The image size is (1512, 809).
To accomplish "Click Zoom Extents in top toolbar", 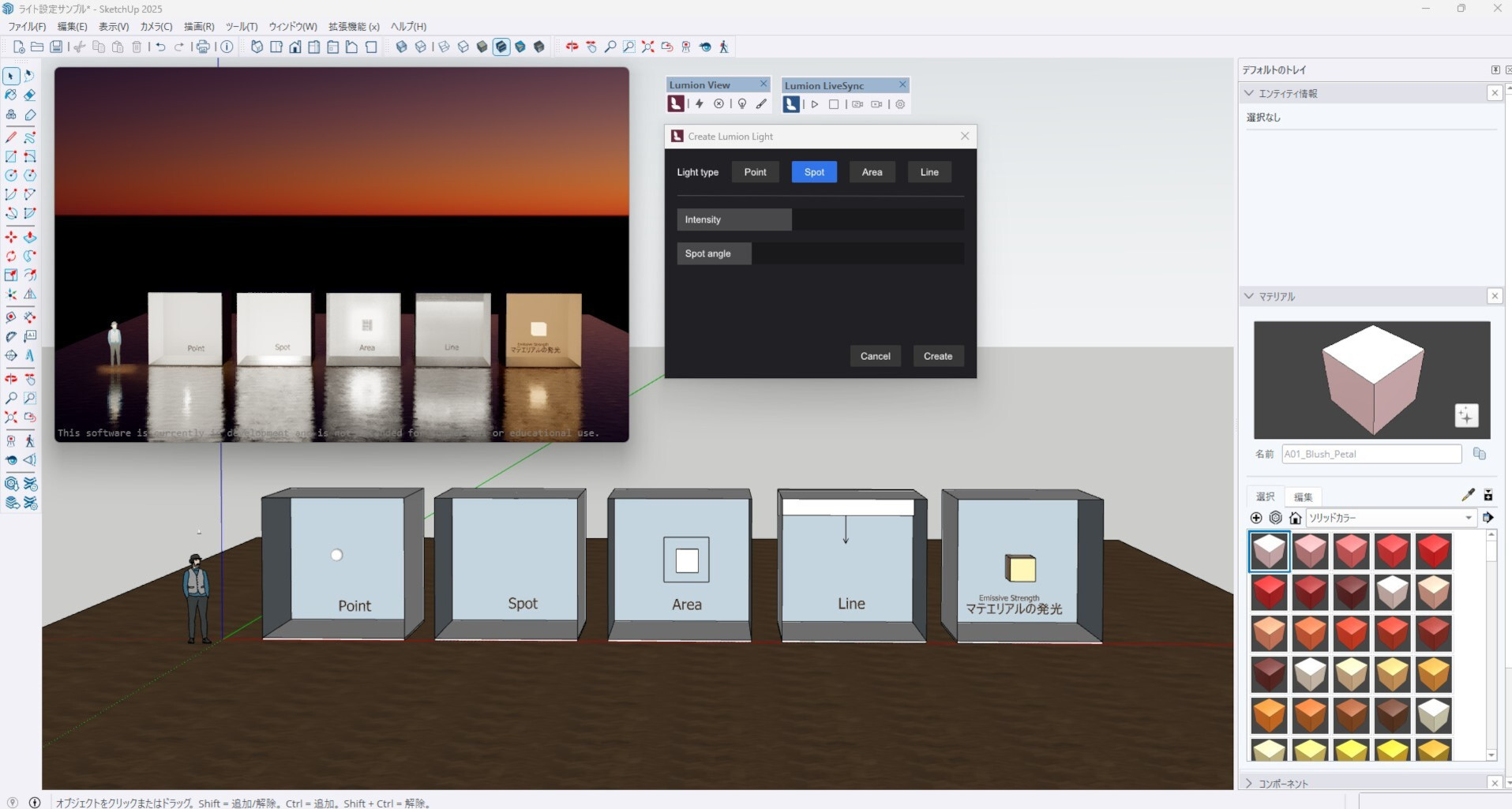I will [x=647, y=47].
